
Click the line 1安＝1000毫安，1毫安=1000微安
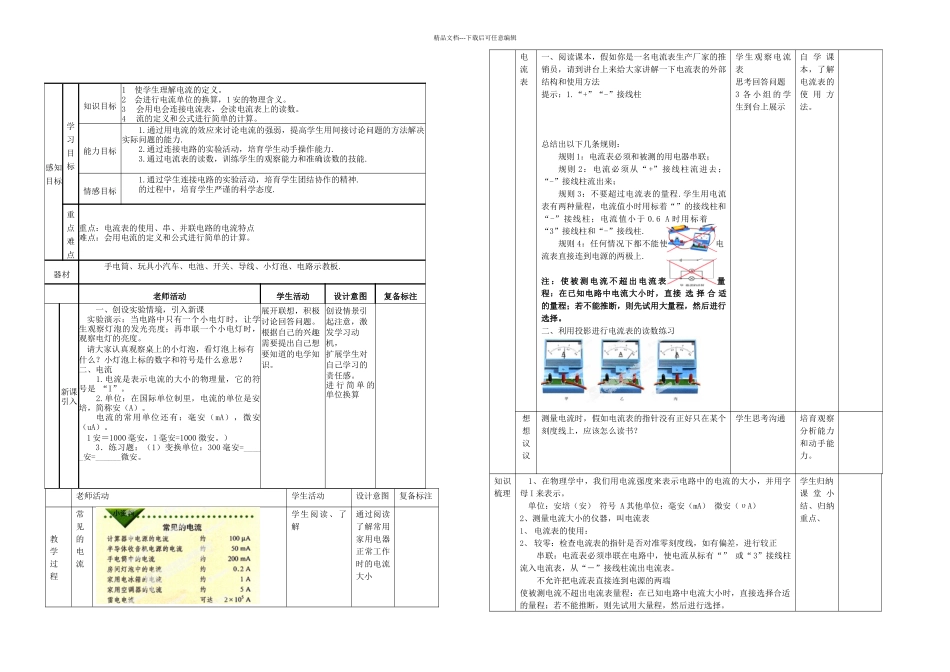[x=156, y=437]
